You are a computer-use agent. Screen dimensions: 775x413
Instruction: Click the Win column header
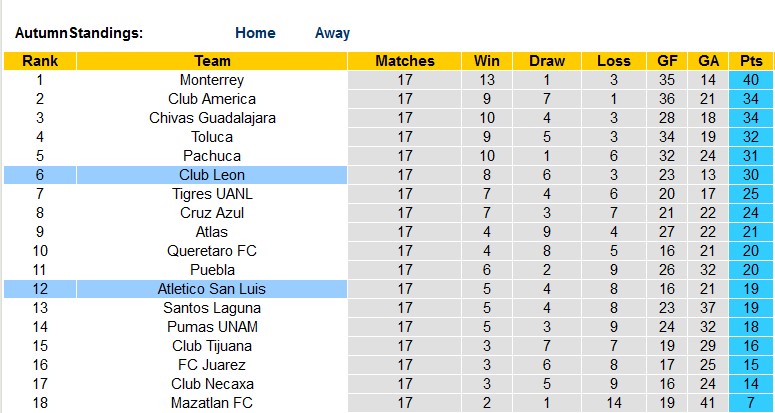coord(487,61)
